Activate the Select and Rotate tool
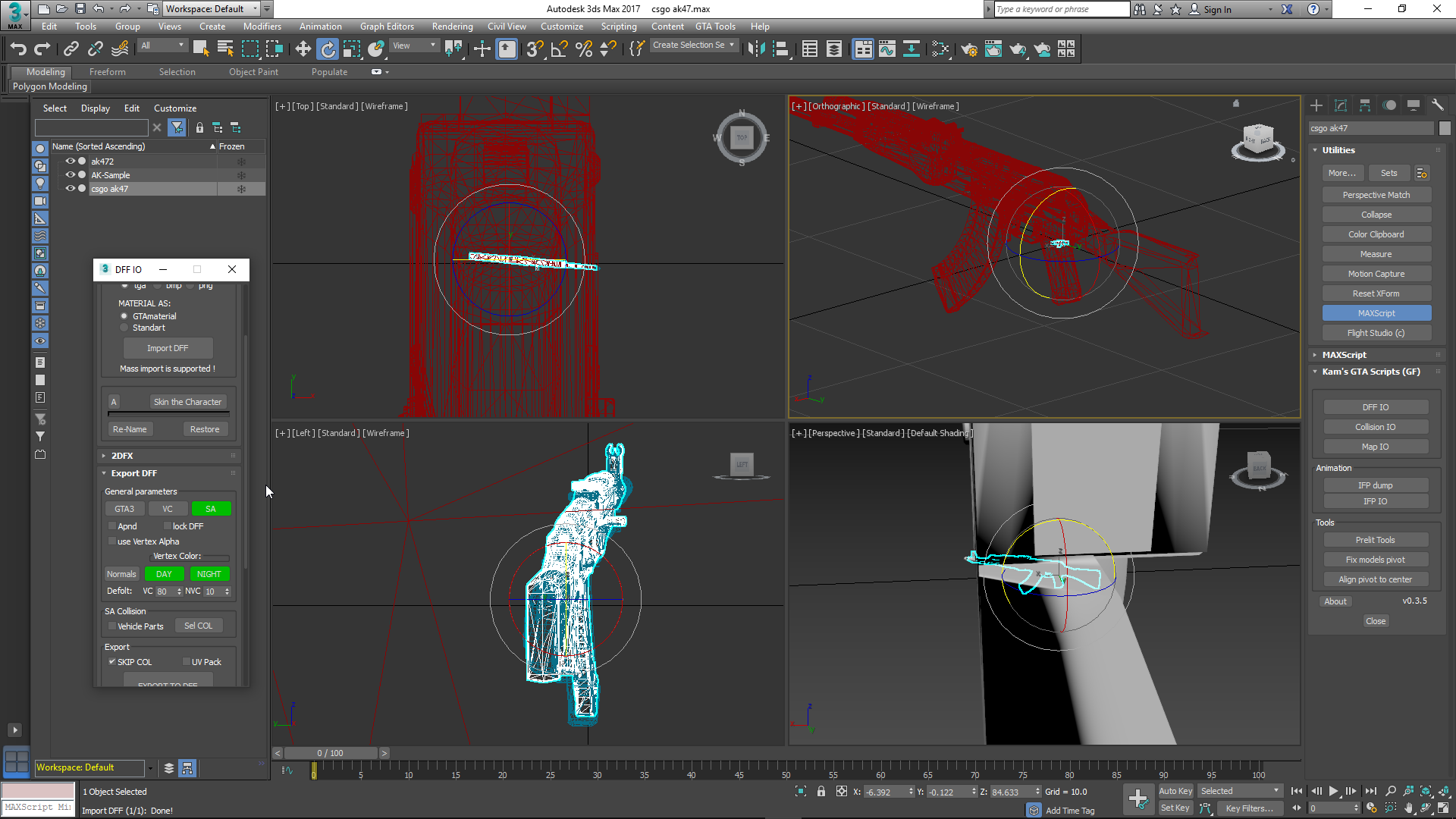 pos(328,49)
